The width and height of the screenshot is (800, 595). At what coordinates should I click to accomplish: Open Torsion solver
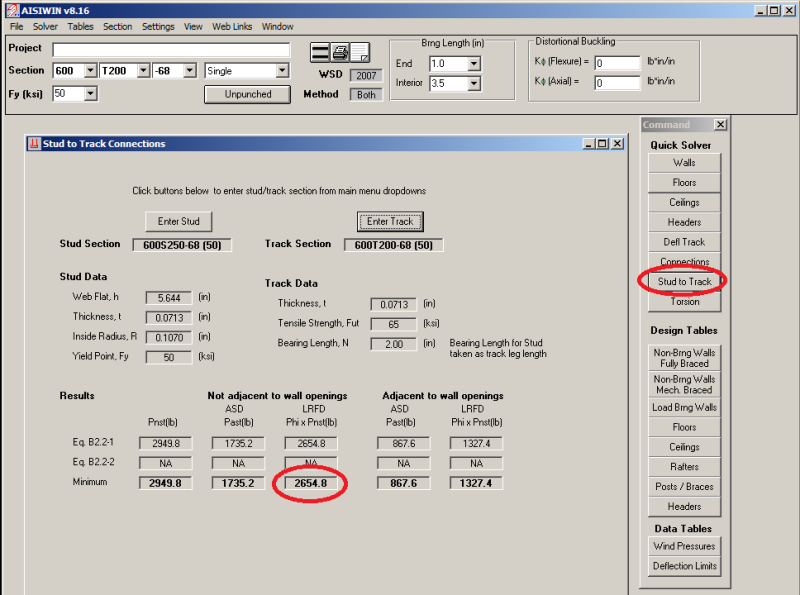tap(684, 302)
